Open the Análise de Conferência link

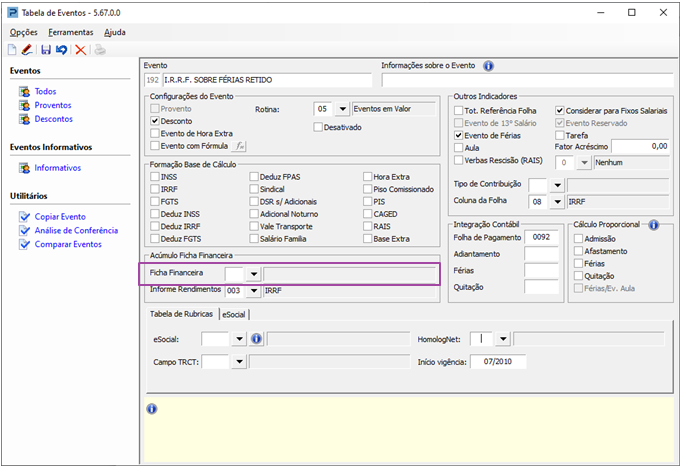[76, 231]
